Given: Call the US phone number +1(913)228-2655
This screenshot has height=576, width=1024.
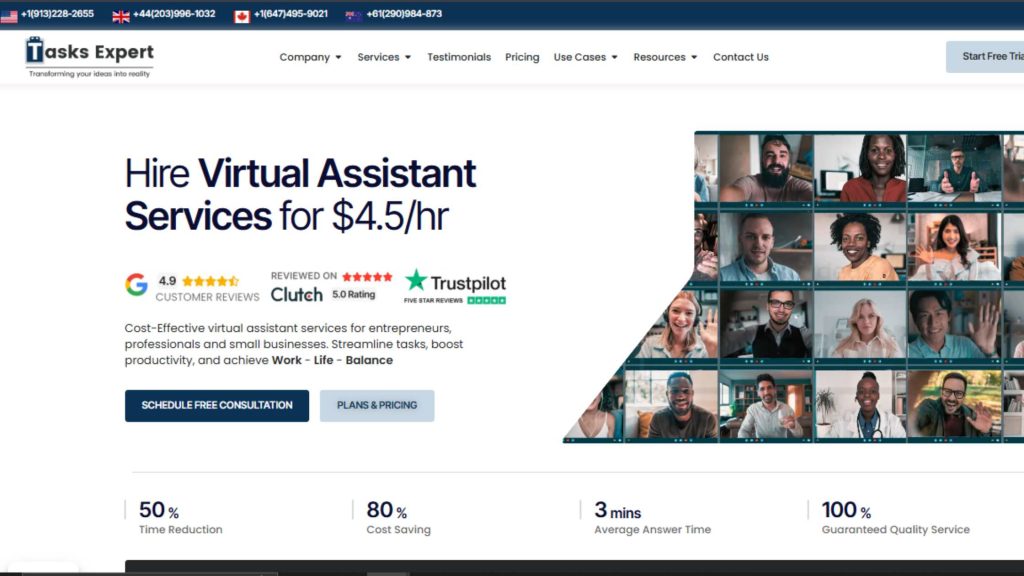Looking at the screenshot, I should tap(57, 14).
